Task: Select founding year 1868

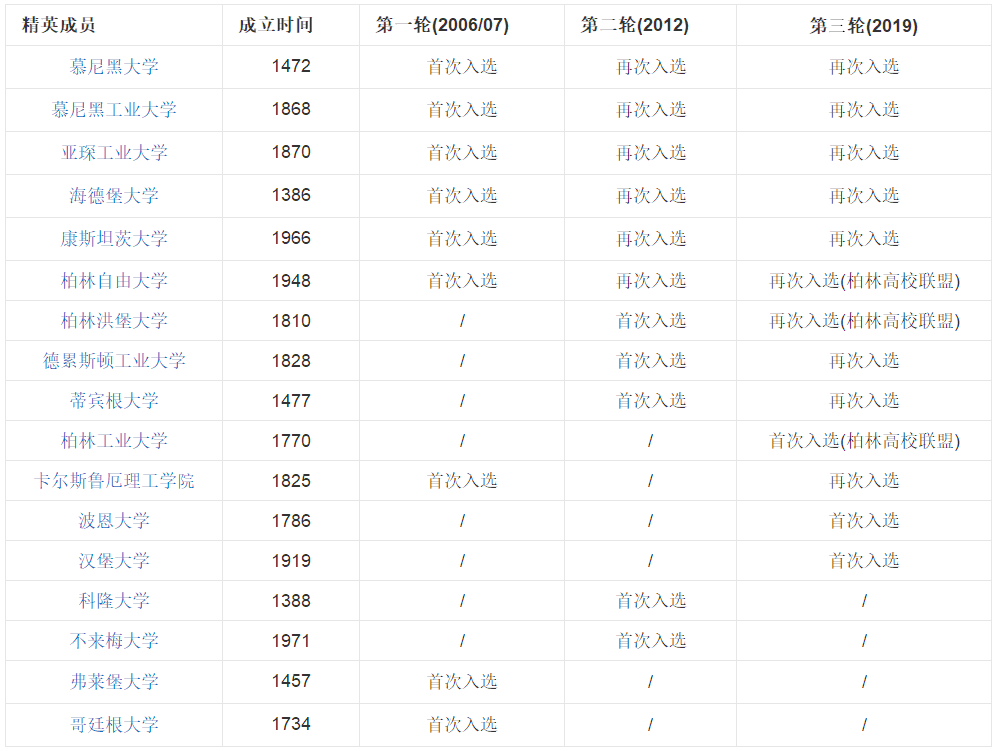Action: click(291, 109)
